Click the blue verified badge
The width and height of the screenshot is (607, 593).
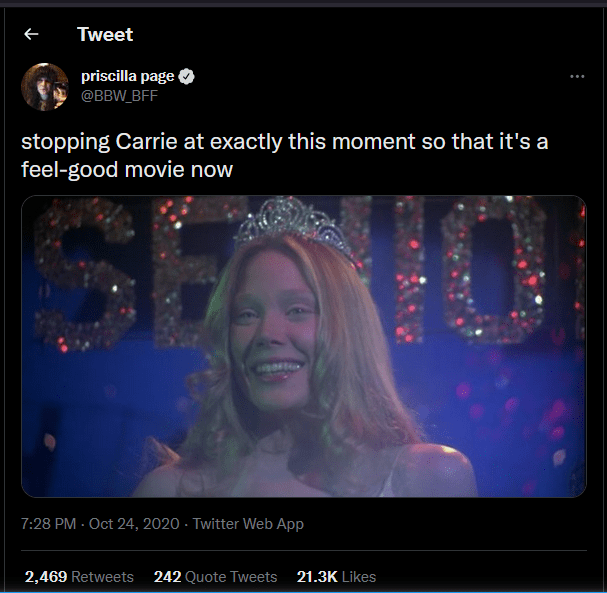tap(187, 77)
